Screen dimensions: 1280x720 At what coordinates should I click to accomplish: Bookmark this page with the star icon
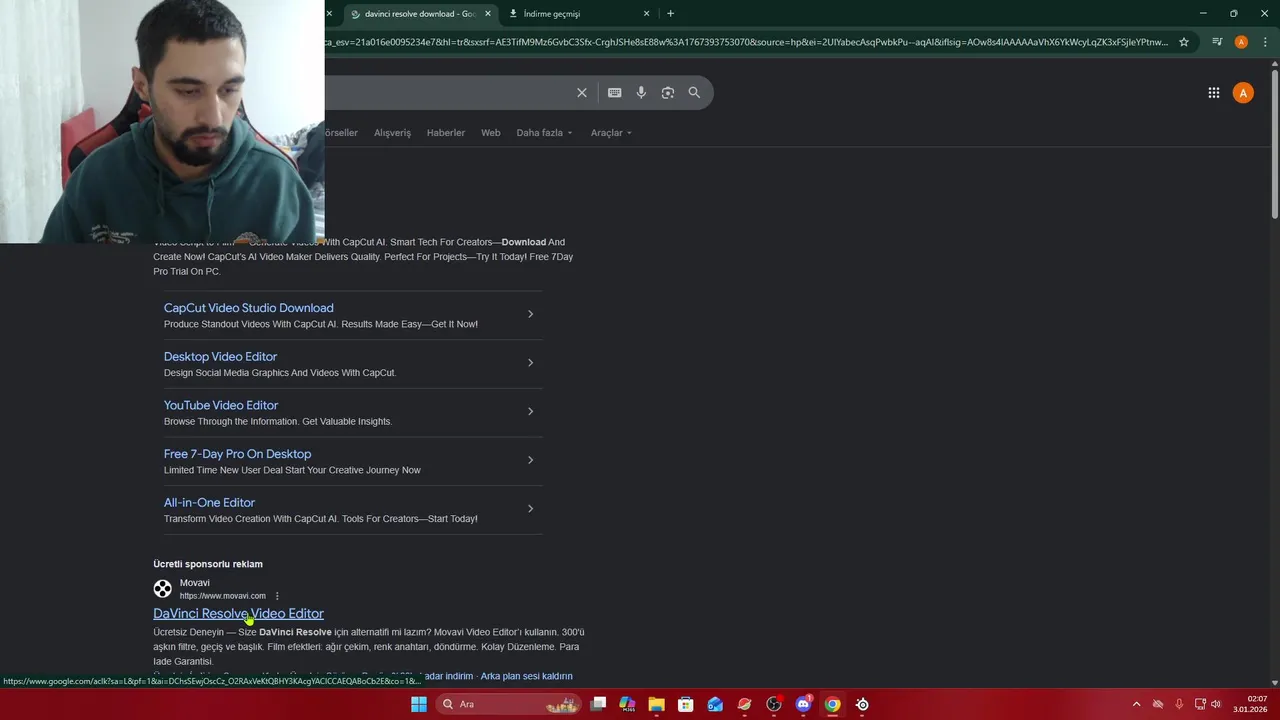[x=1184, y=42]
